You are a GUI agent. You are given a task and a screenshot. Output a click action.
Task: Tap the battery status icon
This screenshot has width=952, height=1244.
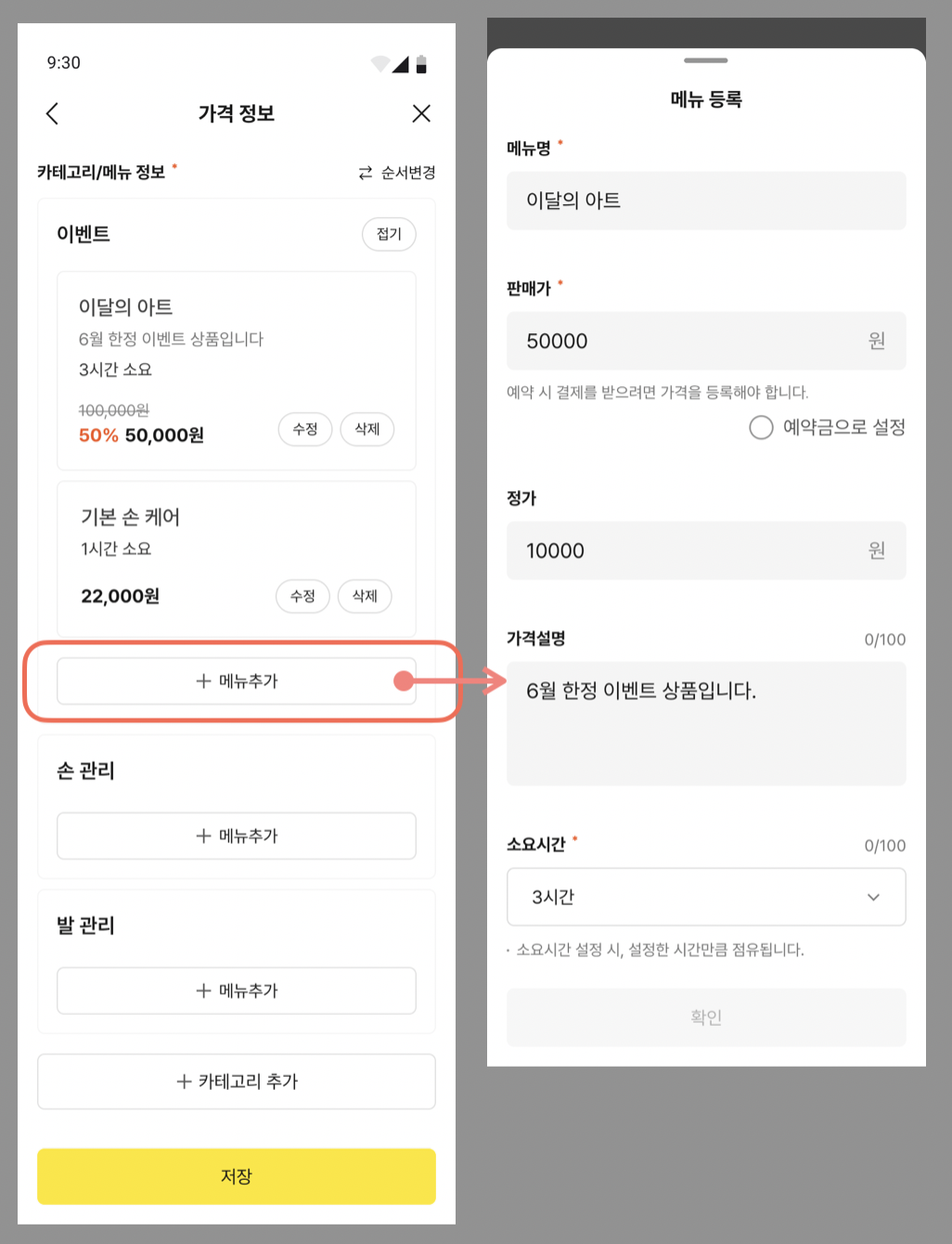coord(421,64)
